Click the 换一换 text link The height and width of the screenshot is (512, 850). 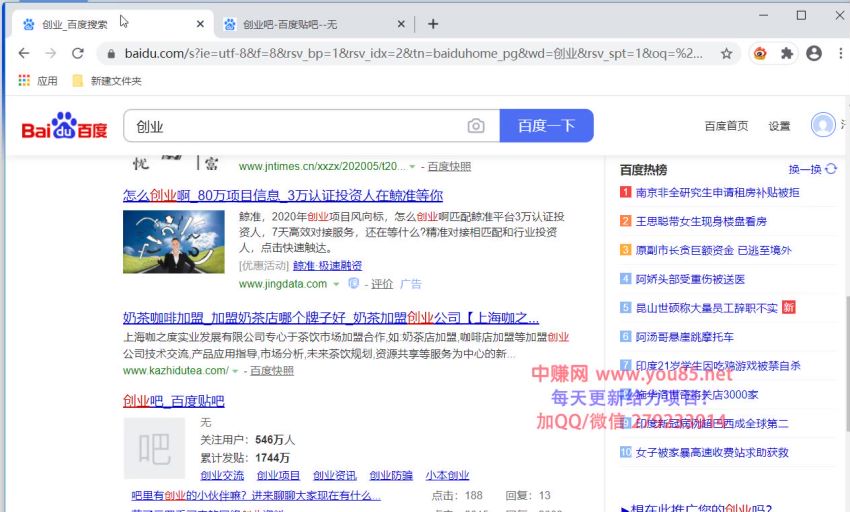(805, 169)
